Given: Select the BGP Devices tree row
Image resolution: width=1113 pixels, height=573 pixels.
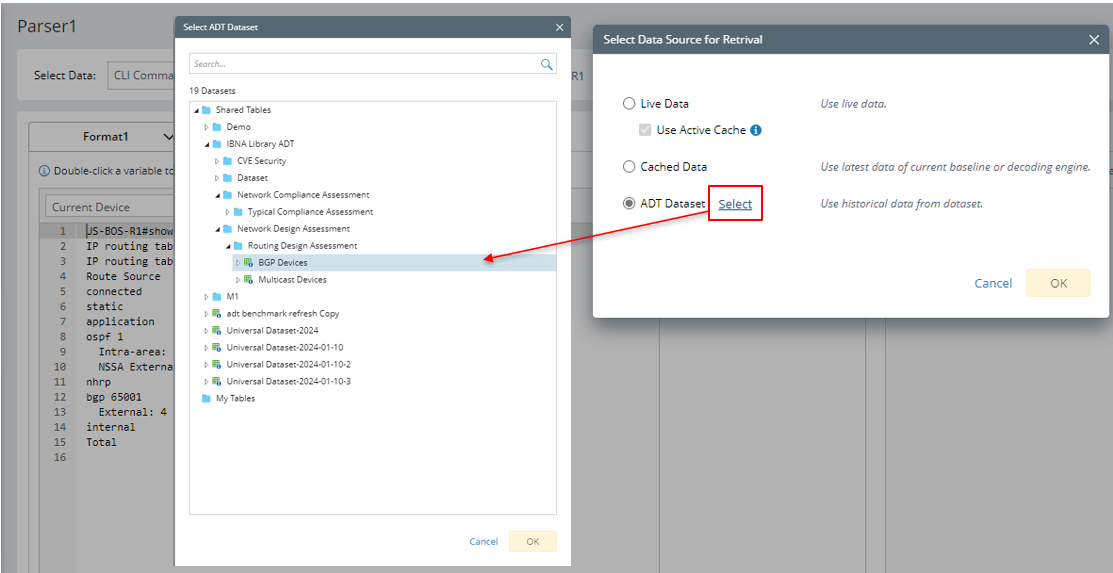Looking at the screenshot, I should coord(394,263).
